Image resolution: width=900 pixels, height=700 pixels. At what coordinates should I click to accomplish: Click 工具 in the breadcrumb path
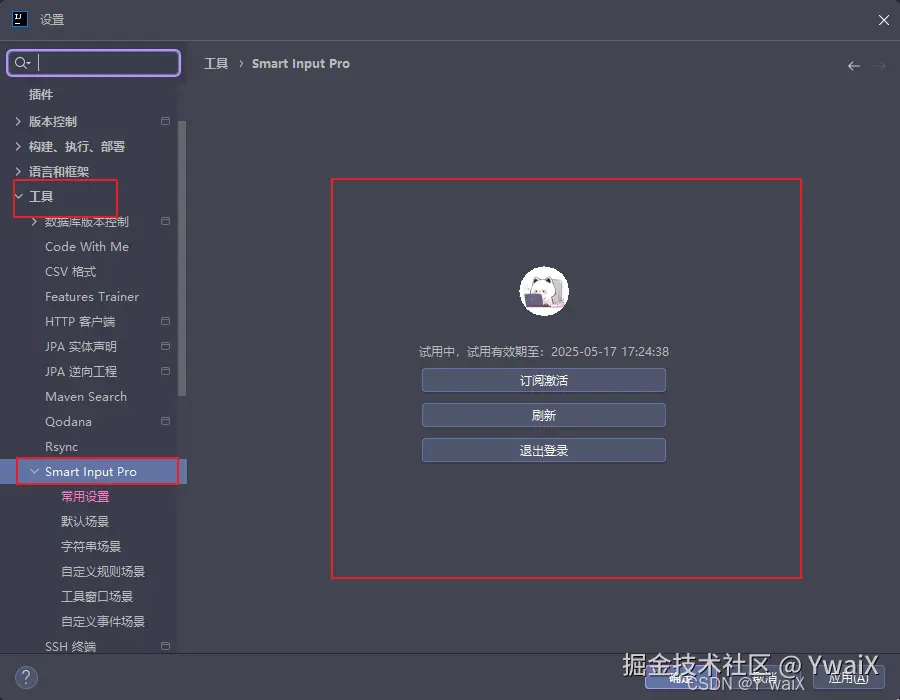tap(216, 63)
